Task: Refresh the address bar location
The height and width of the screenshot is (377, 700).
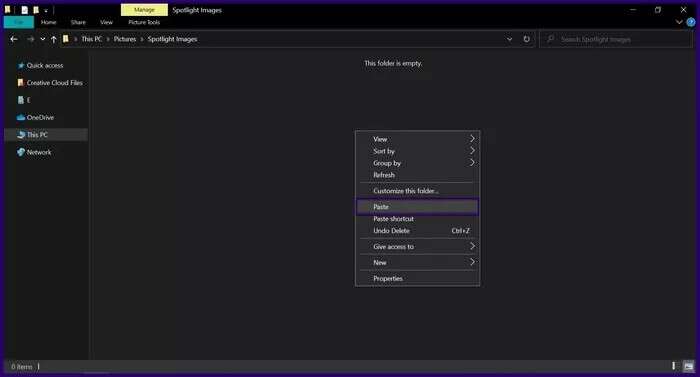Action: coord(527,39)
